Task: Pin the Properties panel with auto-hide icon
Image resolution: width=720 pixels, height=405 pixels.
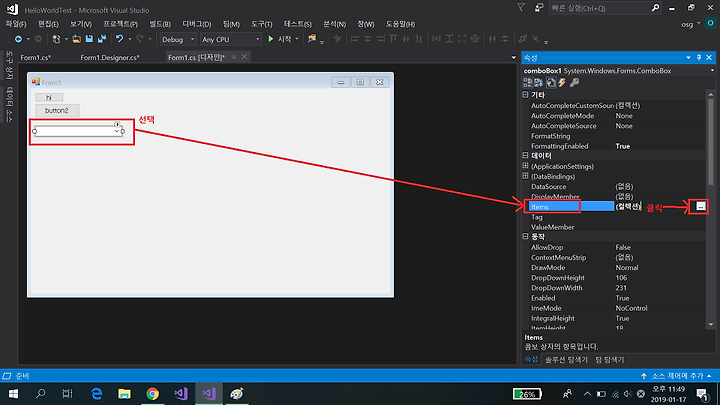Action: point(699,57)
